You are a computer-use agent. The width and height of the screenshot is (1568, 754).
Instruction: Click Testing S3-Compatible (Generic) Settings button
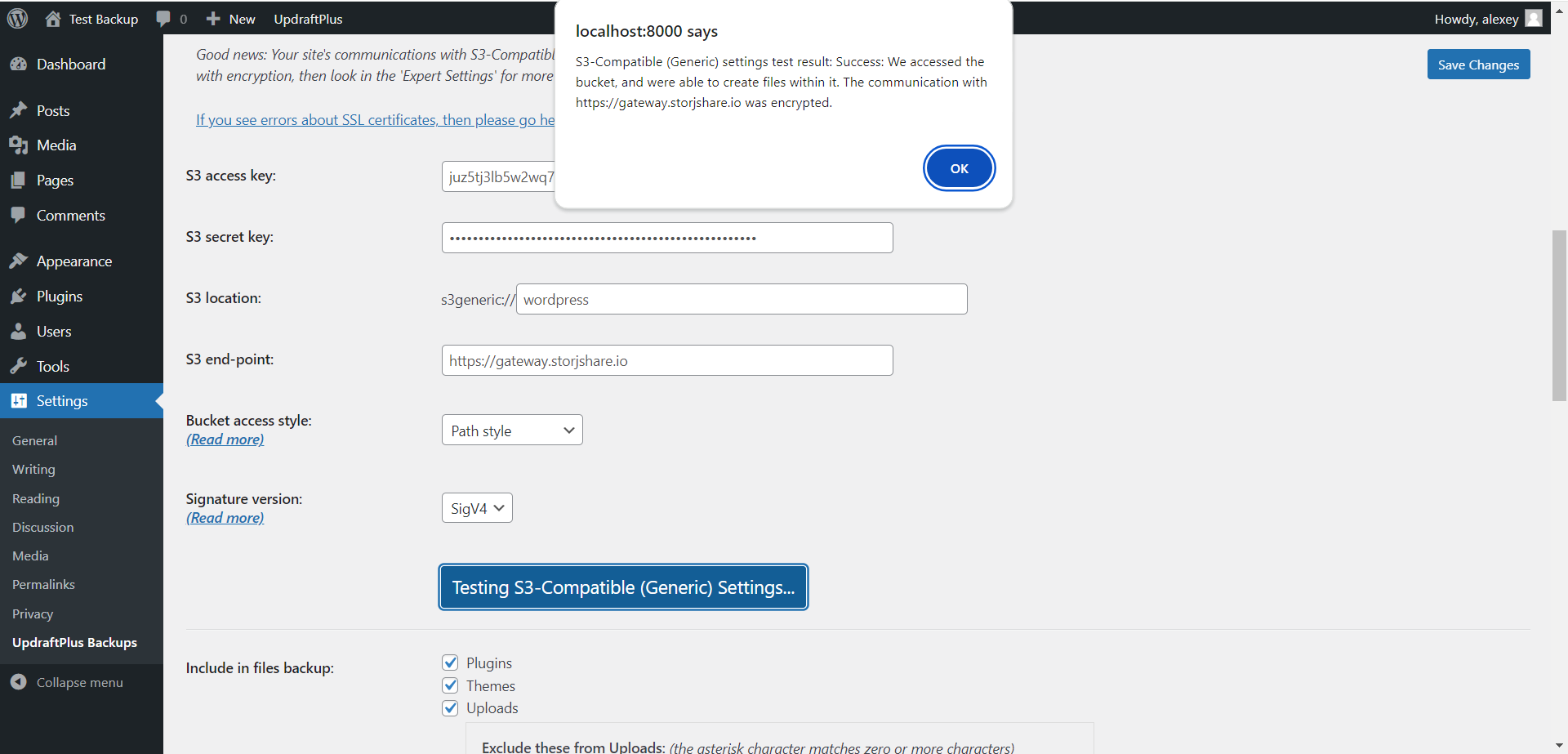(x=623, y=587)
